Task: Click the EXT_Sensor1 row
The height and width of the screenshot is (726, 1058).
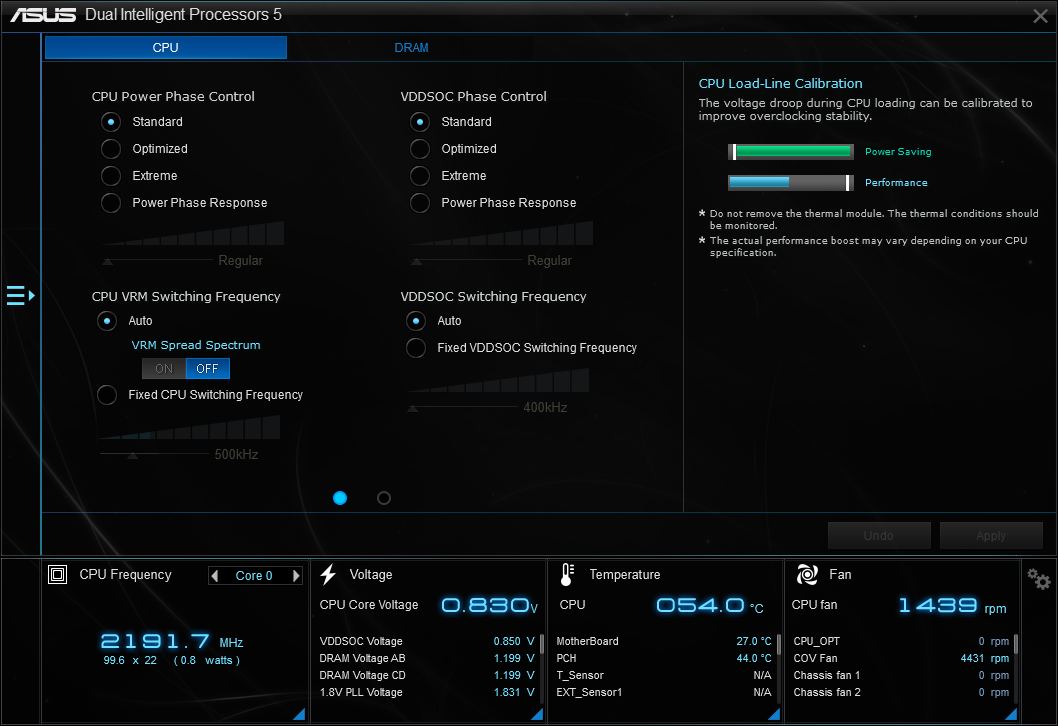Action: [664, 692]
